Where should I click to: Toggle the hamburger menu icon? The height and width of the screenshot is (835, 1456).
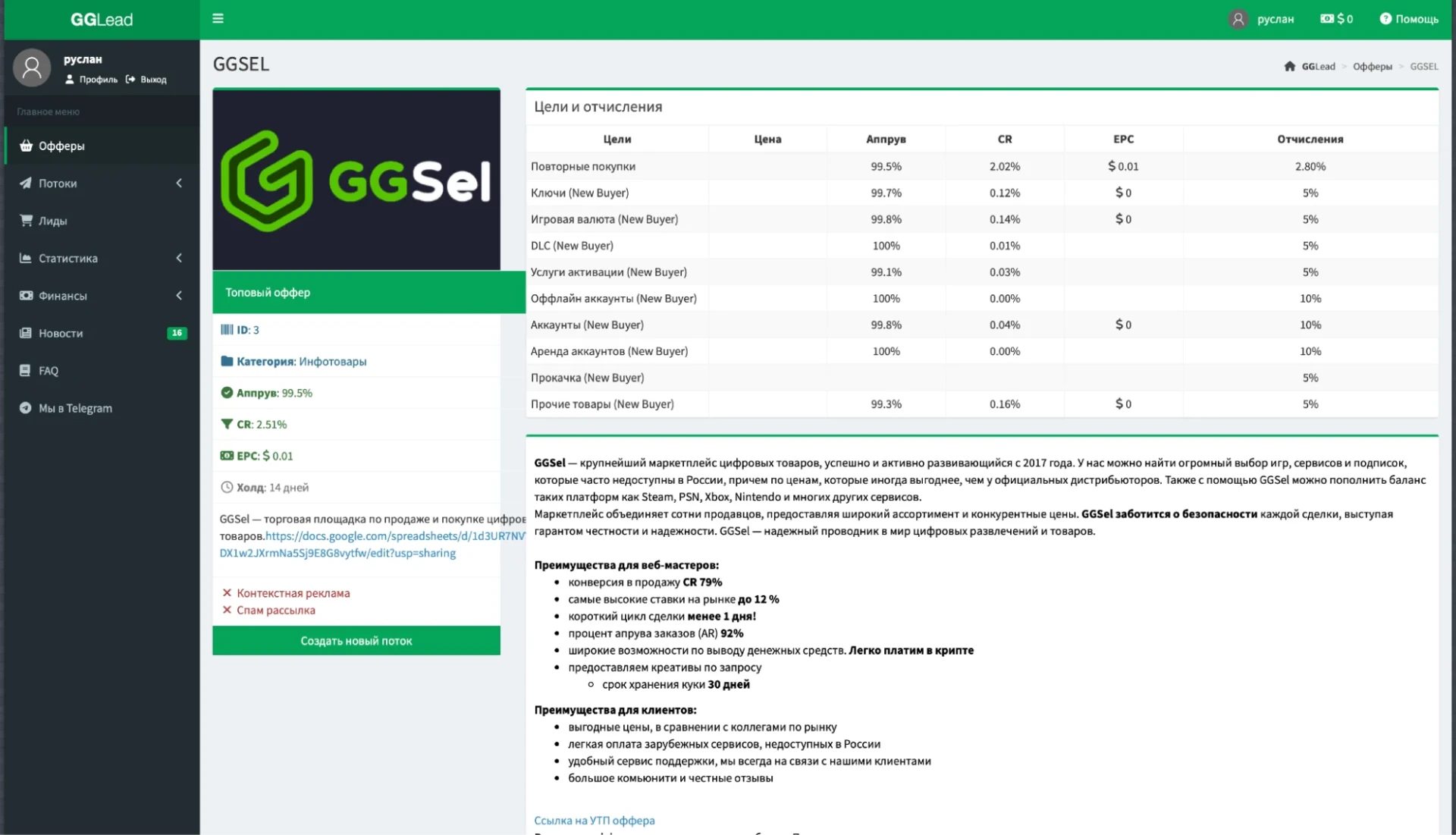click(218, 18)
